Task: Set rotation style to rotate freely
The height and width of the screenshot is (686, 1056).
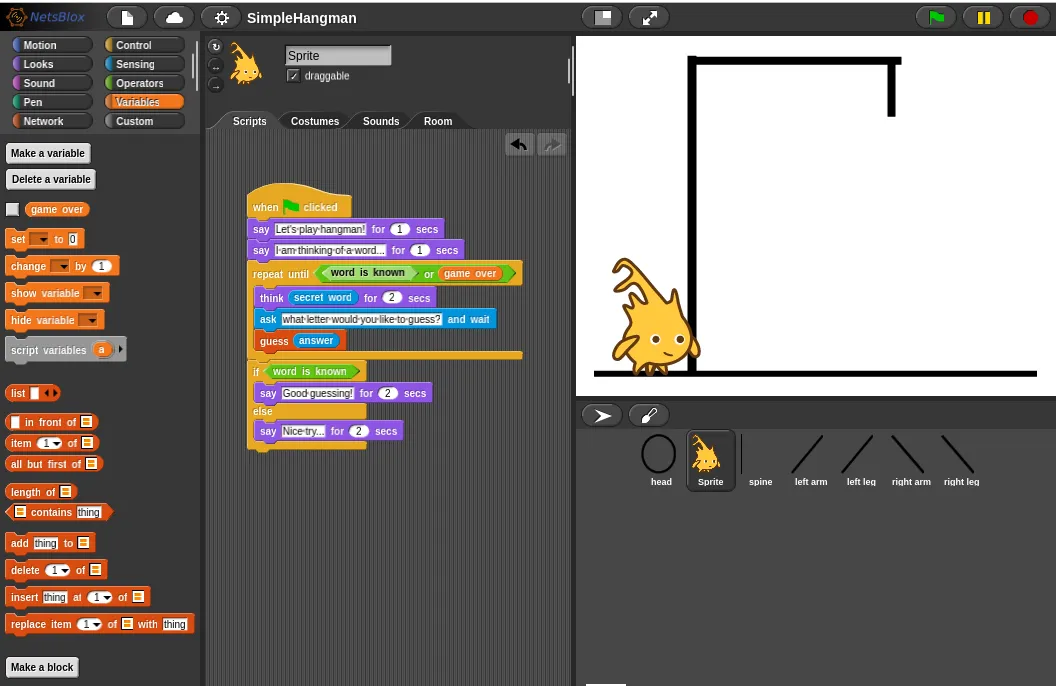Action: point(215,46)
